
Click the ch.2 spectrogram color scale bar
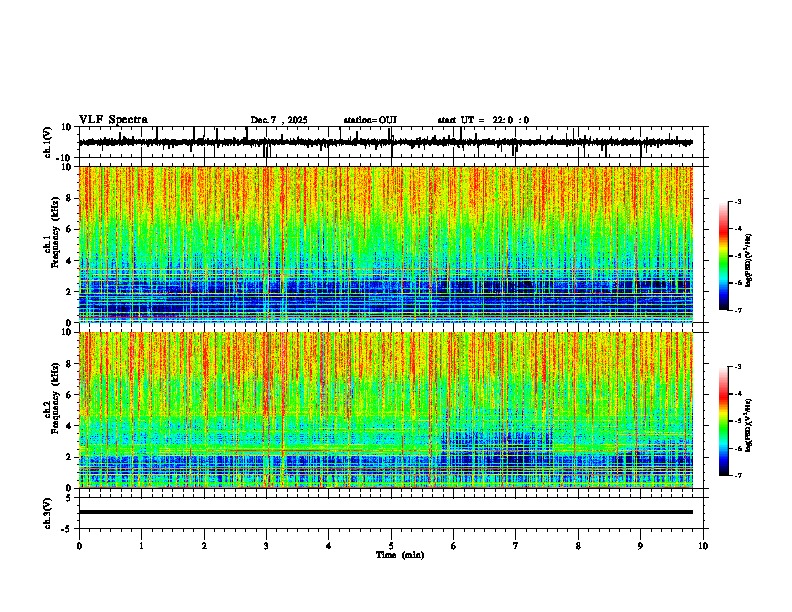724,421
